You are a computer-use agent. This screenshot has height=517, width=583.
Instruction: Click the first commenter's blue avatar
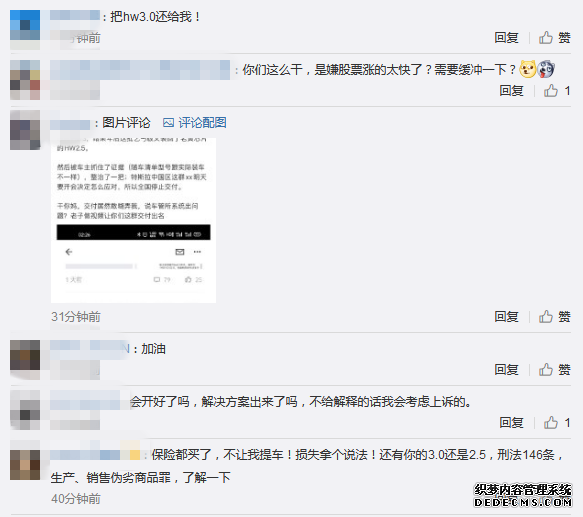[25, 25]
